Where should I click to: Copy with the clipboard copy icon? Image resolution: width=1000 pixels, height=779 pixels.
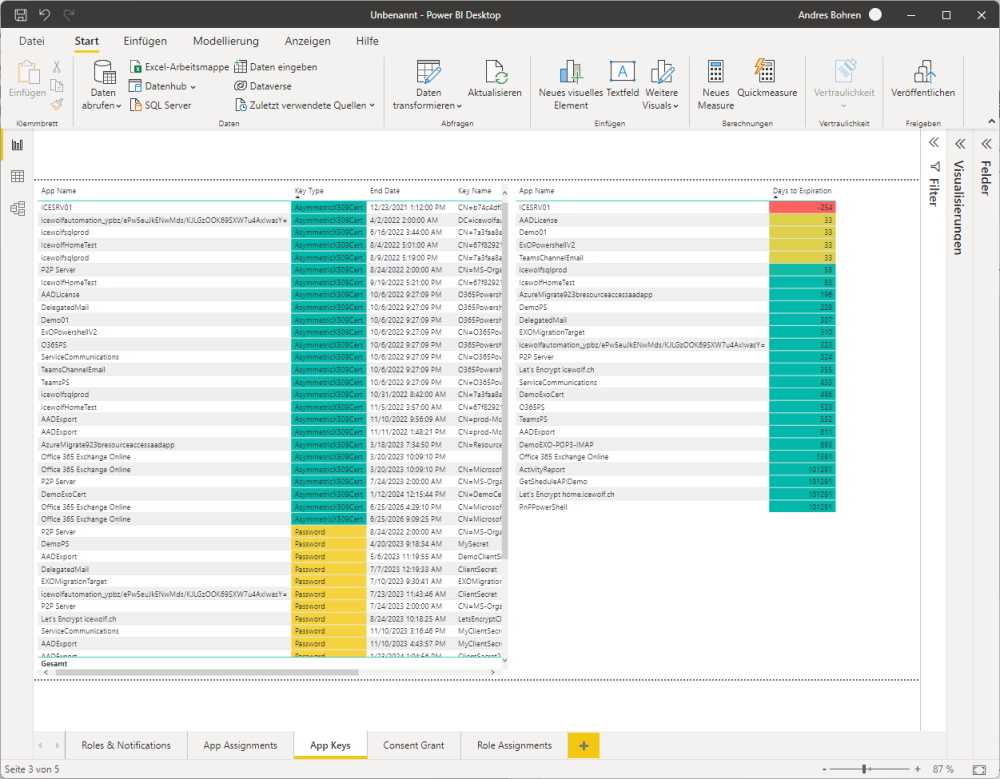[57, 85]
